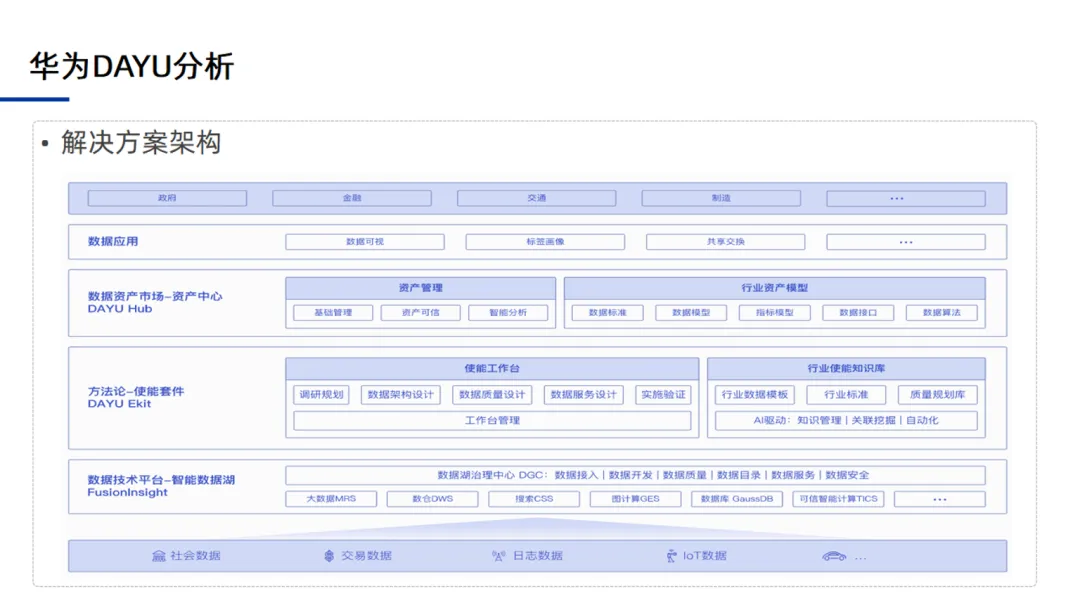Click the 数仓DWS box
Image resolution: width=1080 pixels, height=608 pixels.
point(433,499)
